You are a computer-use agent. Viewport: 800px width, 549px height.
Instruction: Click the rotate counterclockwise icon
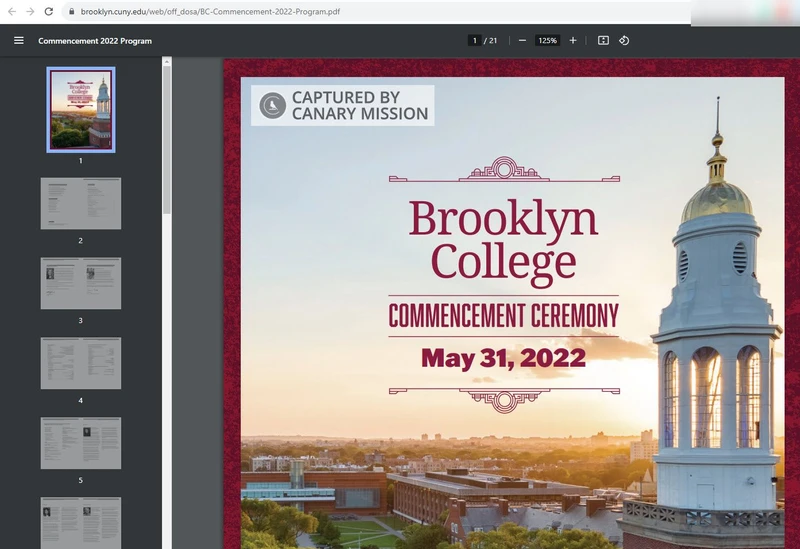624,41
